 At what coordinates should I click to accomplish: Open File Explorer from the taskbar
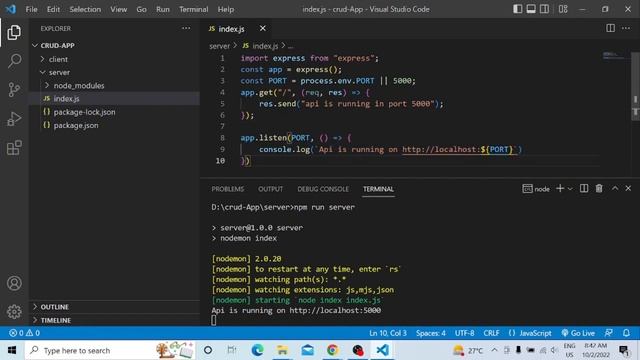click(x=282, y=350)
